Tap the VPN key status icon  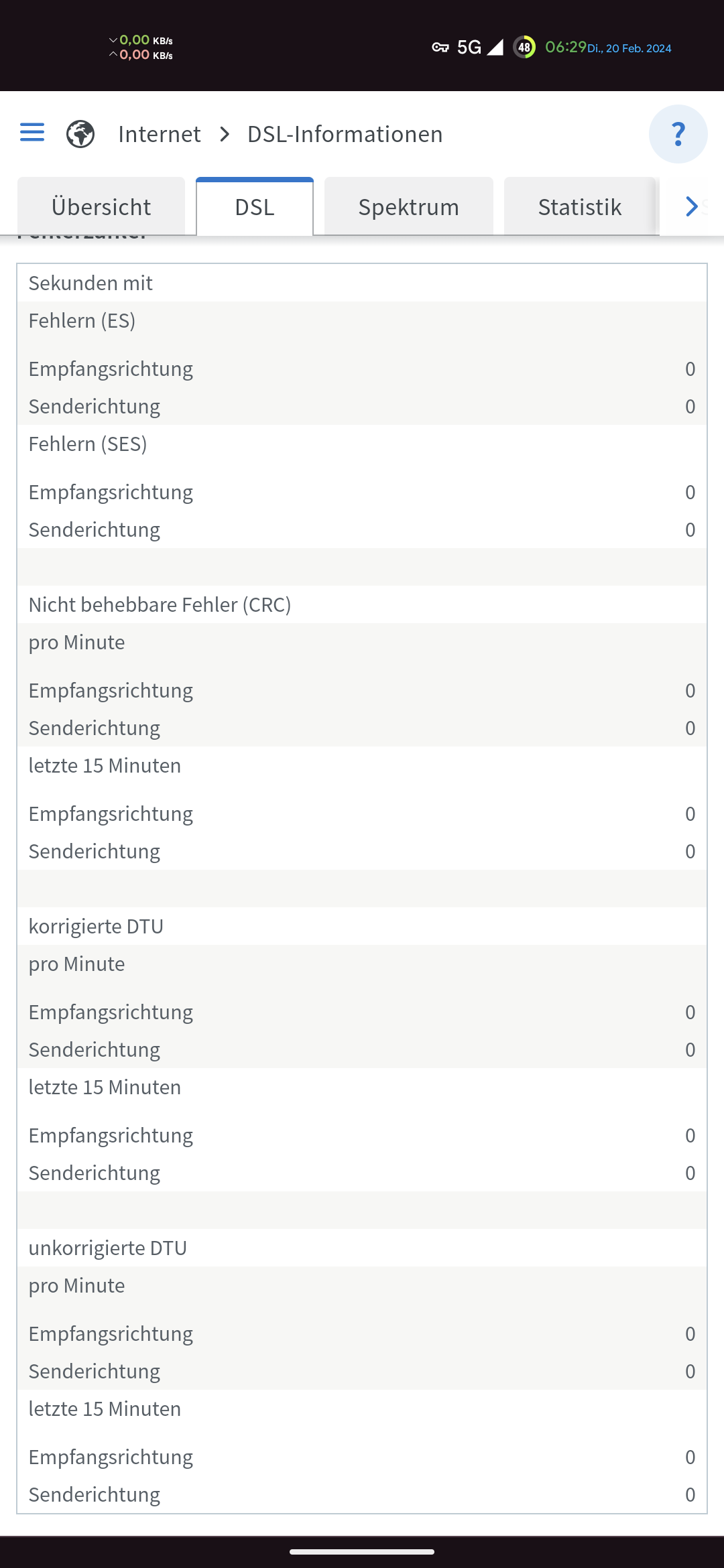(x=440, y=47)
